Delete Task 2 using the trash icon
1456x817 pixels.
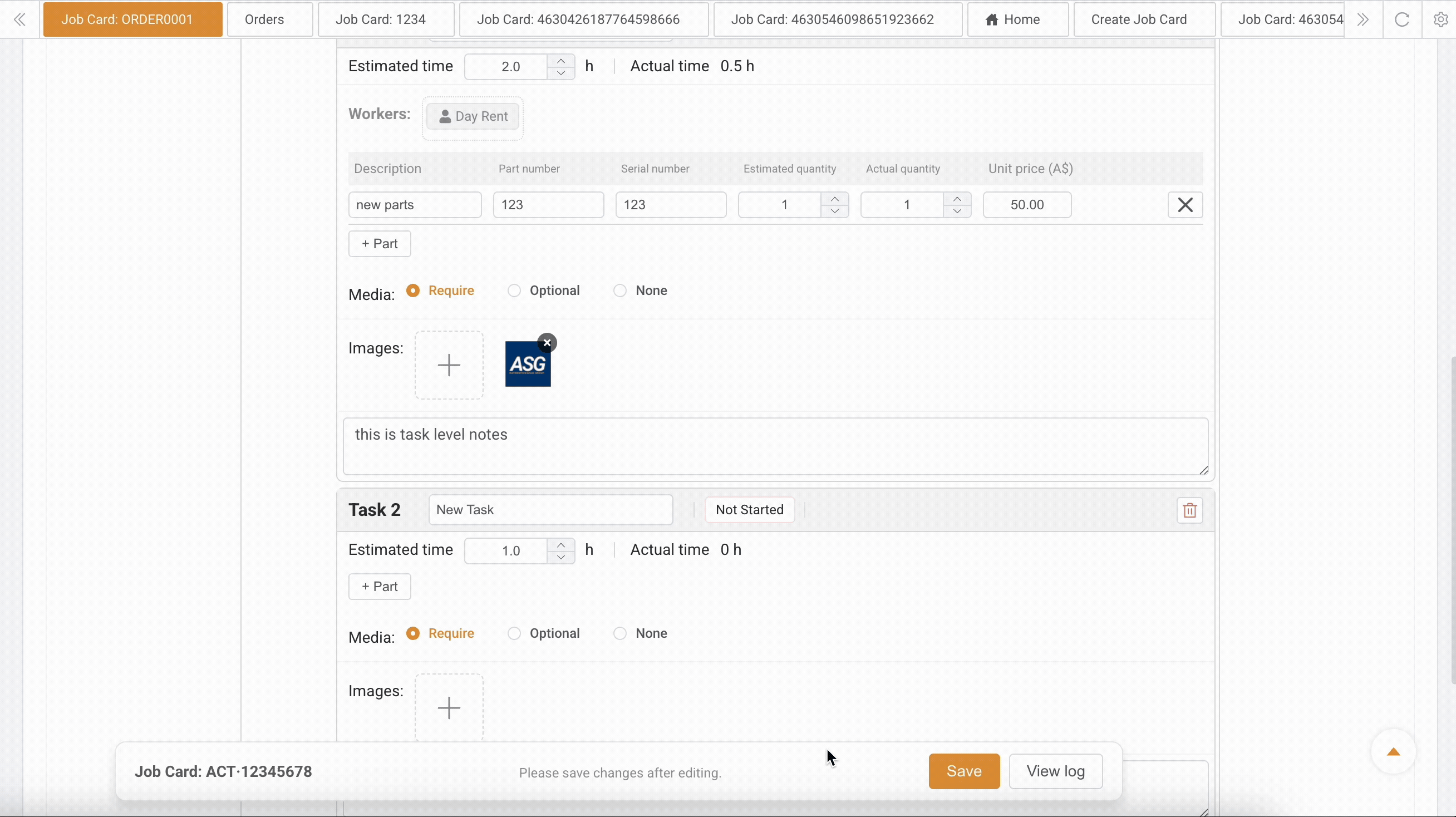(x=1190, y=510)
